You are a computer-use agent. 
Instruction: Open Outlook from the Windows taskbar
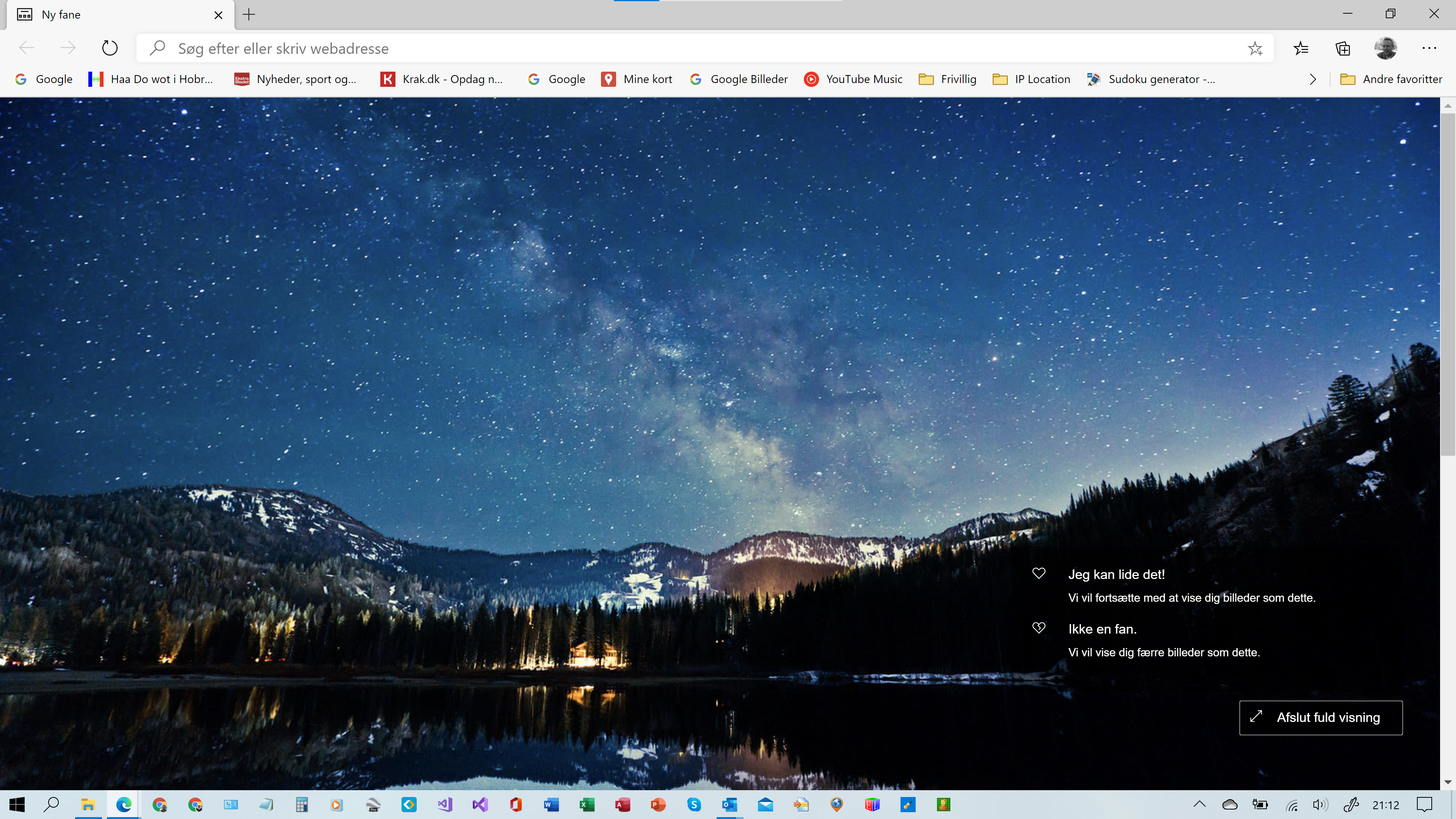click(729, 804)
